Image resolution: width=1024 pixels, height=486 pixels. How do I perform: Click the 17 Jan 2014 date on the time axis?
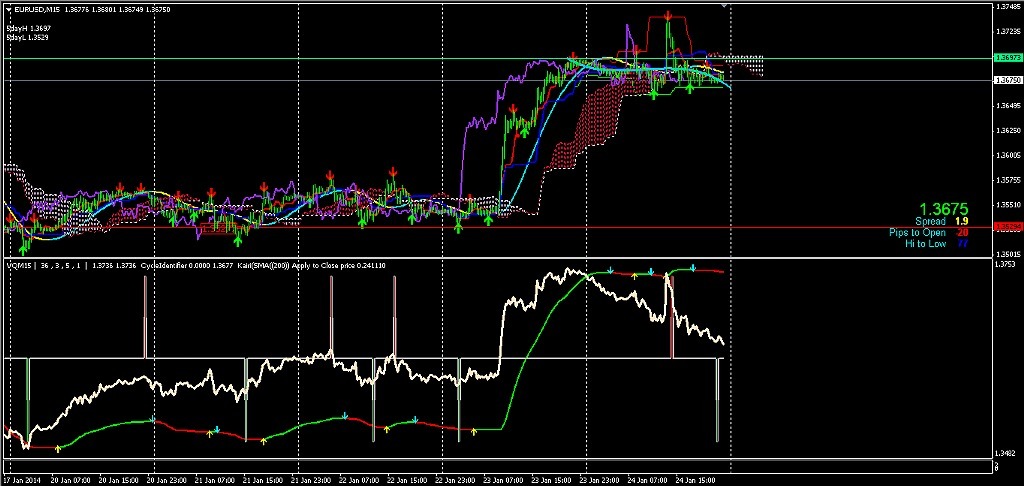[x=22, y=480]
